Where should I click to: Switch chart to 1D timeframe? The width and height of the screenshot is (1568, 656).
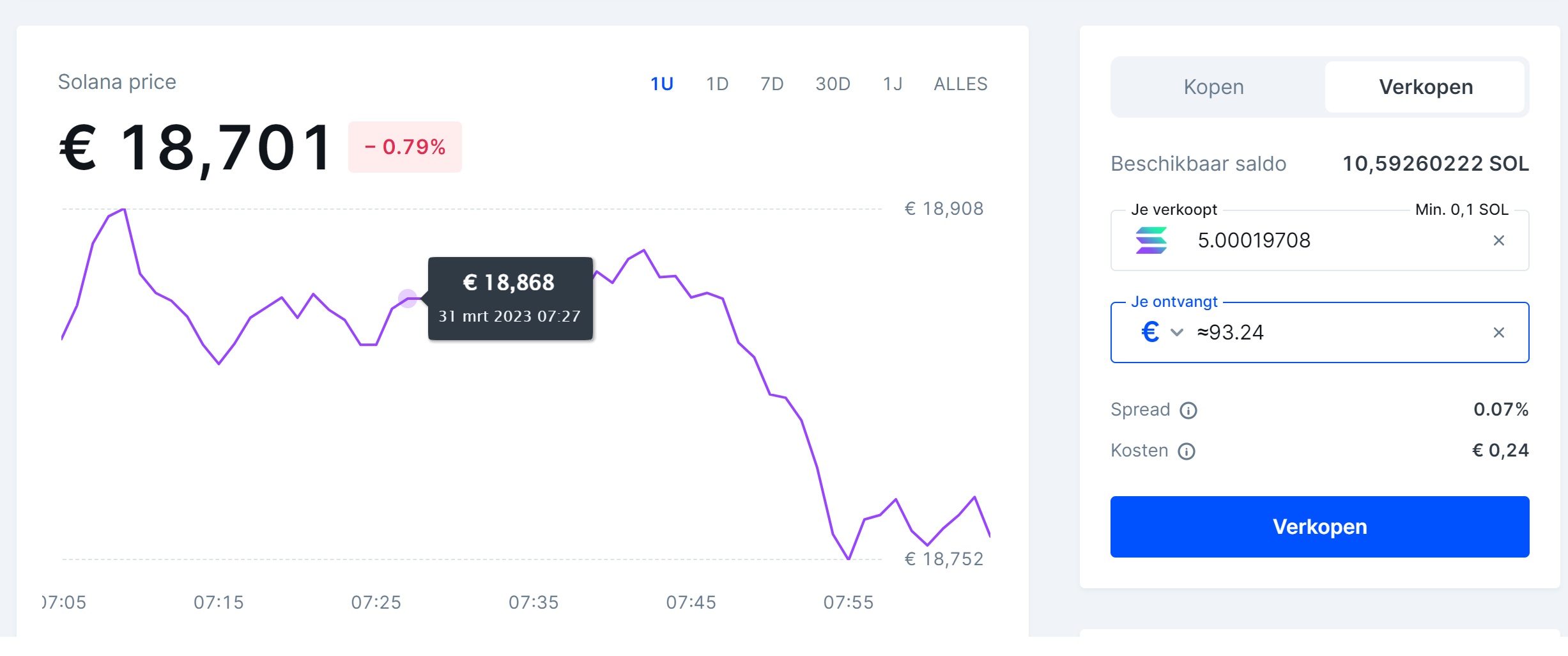717,84
